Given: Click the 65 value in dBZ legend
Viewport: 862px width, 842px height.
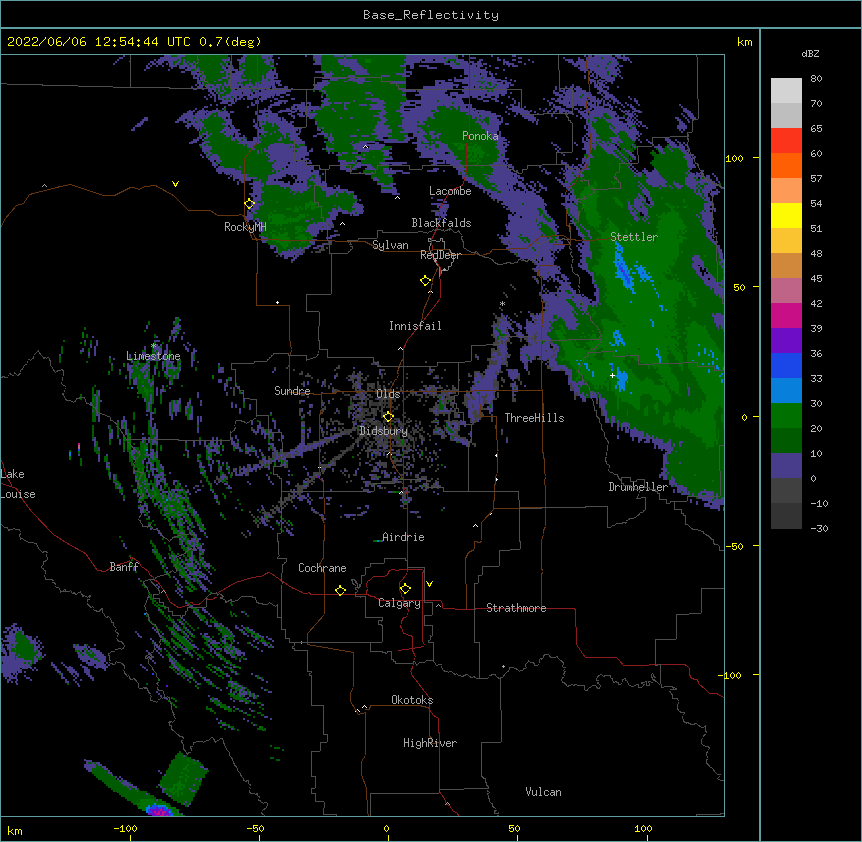Looking at the screenshot, I should (816, 129).
